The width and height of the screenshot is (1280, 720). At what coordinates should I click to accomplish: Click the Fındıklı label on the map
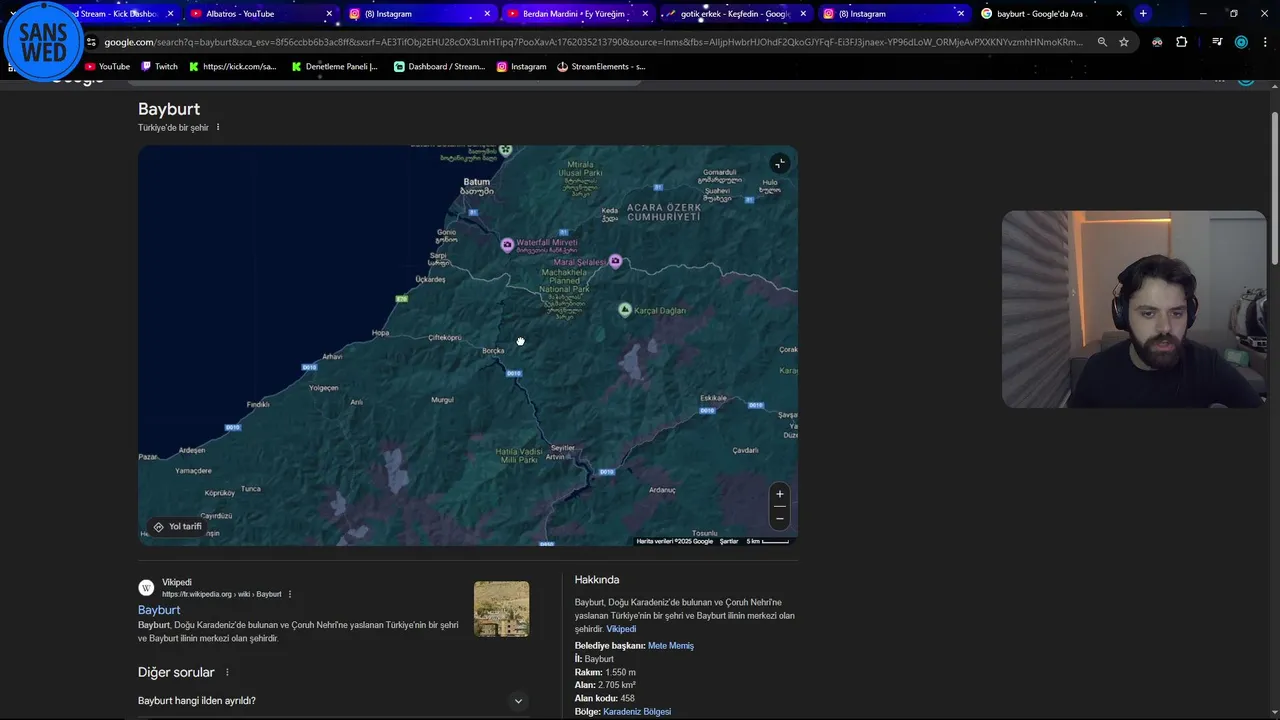click(258, 404)
